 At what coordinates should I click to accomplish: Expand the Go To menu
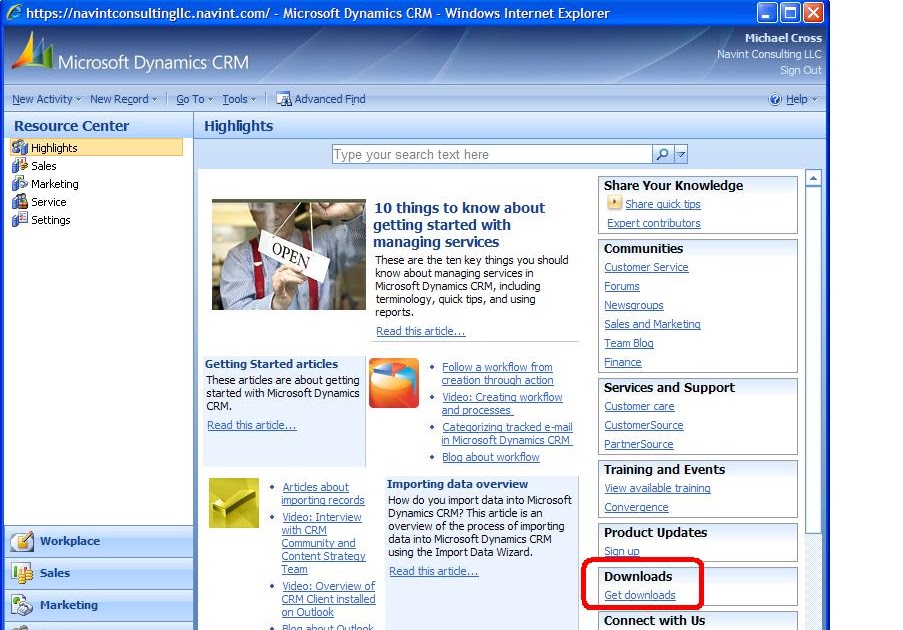(195, 99)
